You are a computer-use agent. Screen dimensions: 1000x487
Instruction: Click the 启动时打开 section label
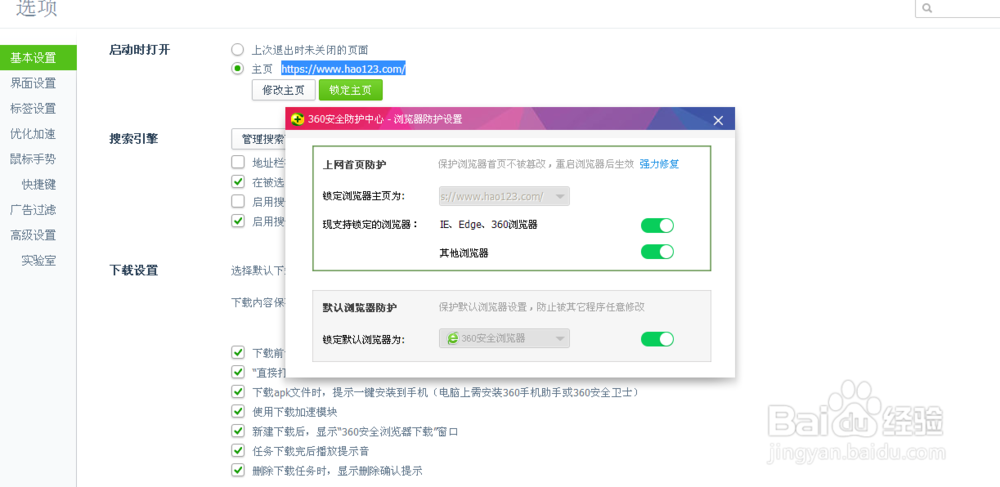click(x=140, y=50)
